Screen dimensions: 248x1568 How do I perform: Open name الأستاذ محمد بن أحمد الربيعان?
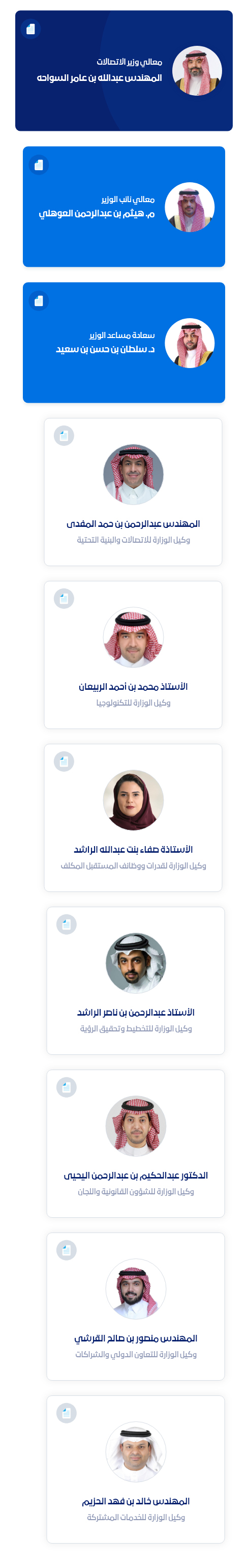[x=133, y=687]
